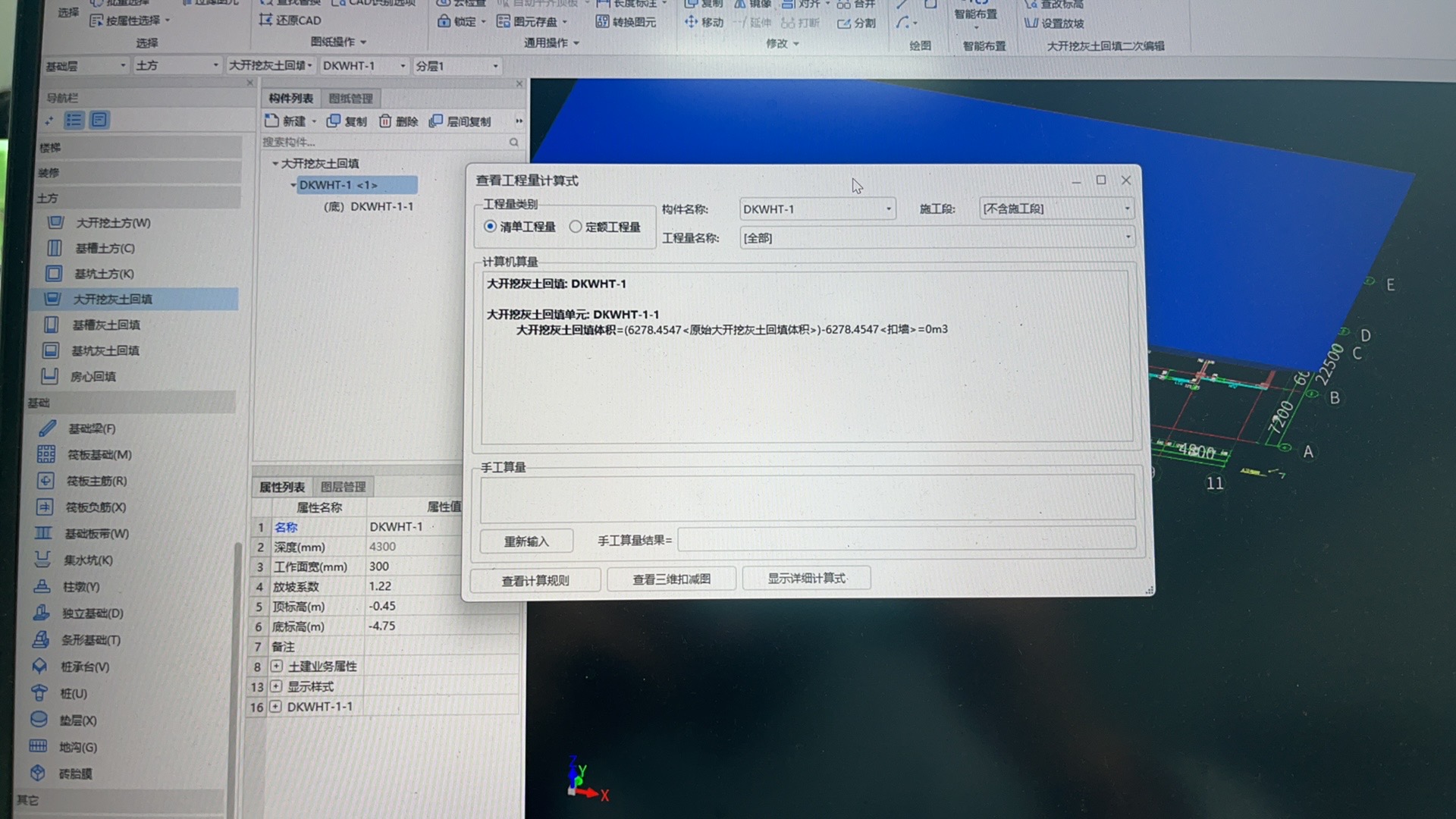1456x819 pixels.
Task: Switch to 属性列表 tab
Action: [282, 487]
